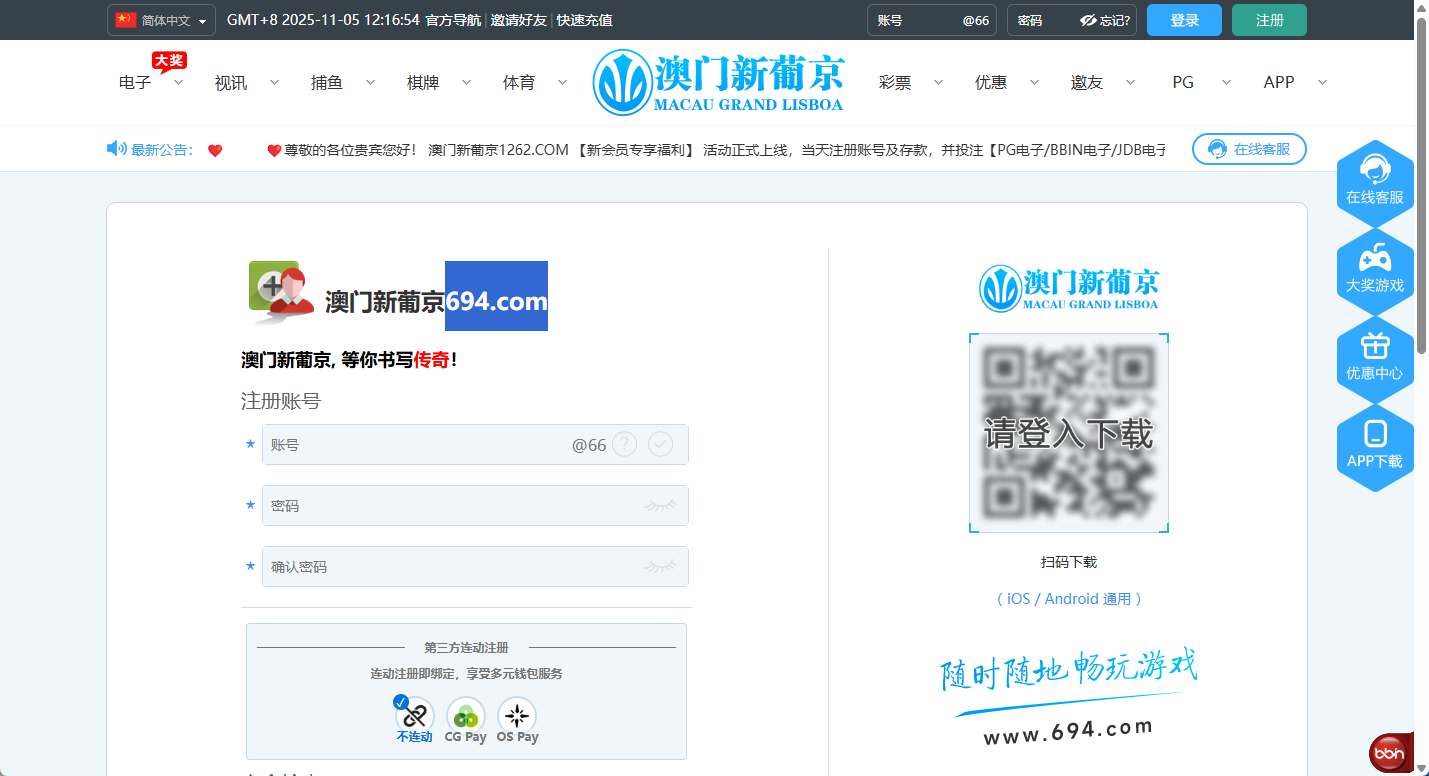Toggle password visibility in header 密码 field
Viewport: 1429px width, 776px height.
1088,20
